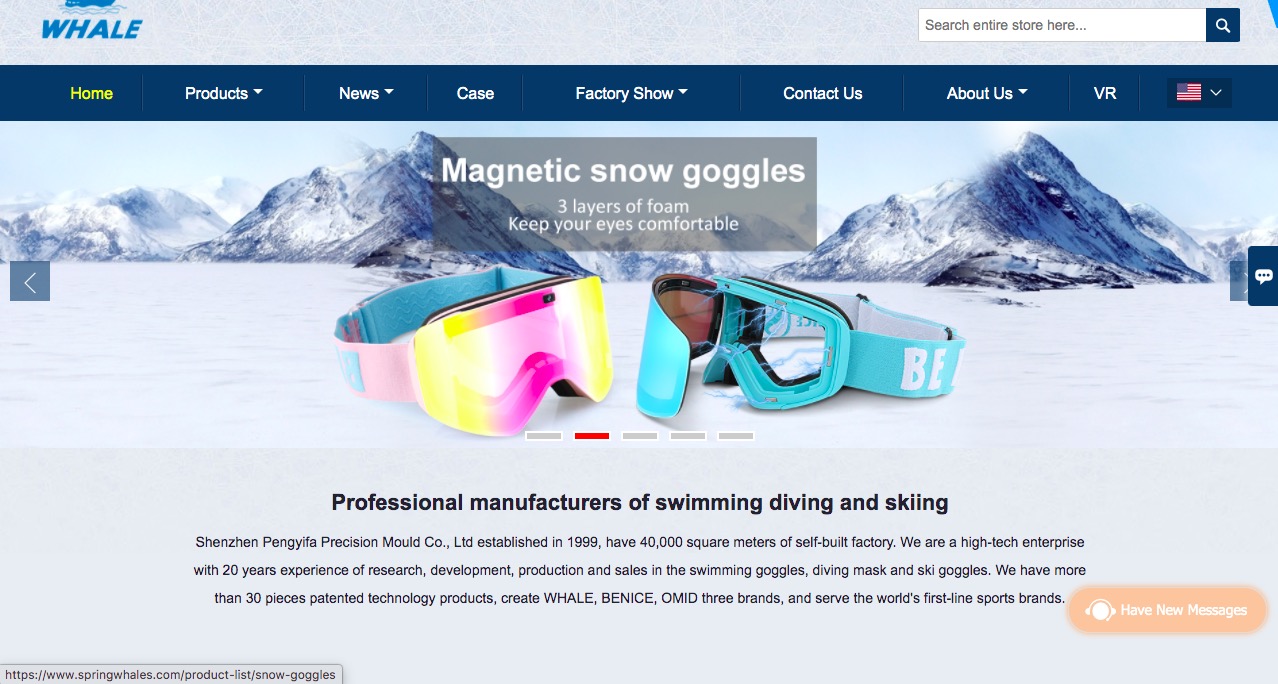1278x684 pixels.
Task: Expand the News dropdown menu
Action: [x=366, y=93]
